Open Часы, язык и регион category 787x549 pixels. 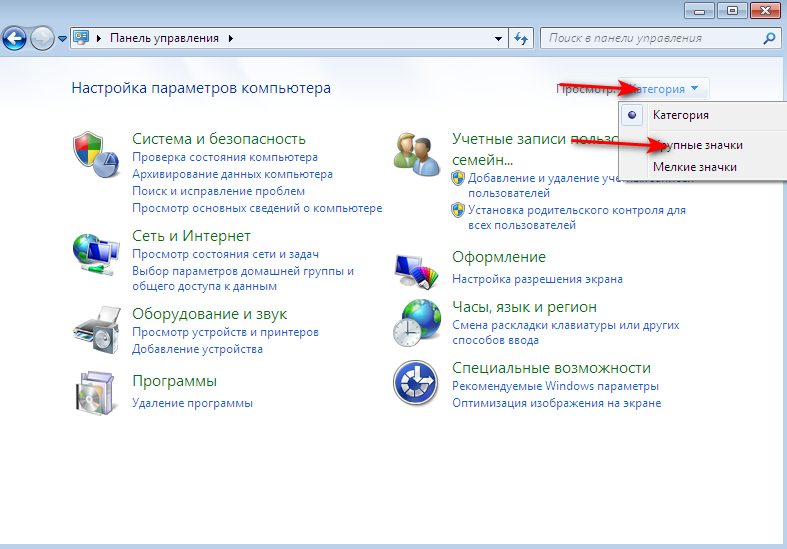(x=524, y=307)
